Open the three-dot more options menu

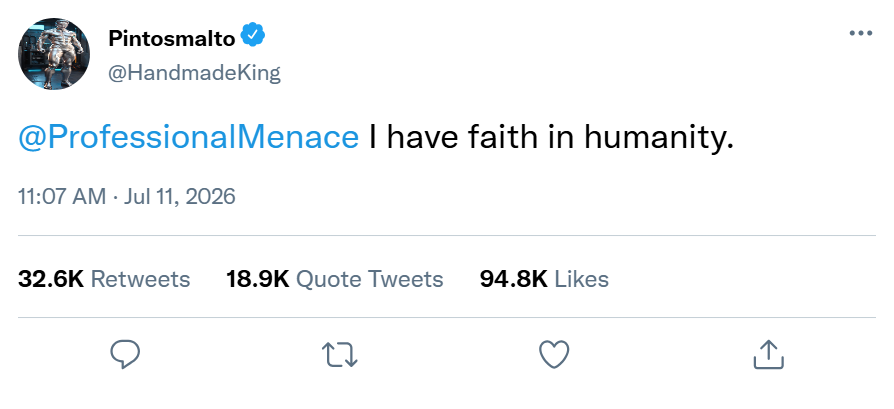[860, 33]
